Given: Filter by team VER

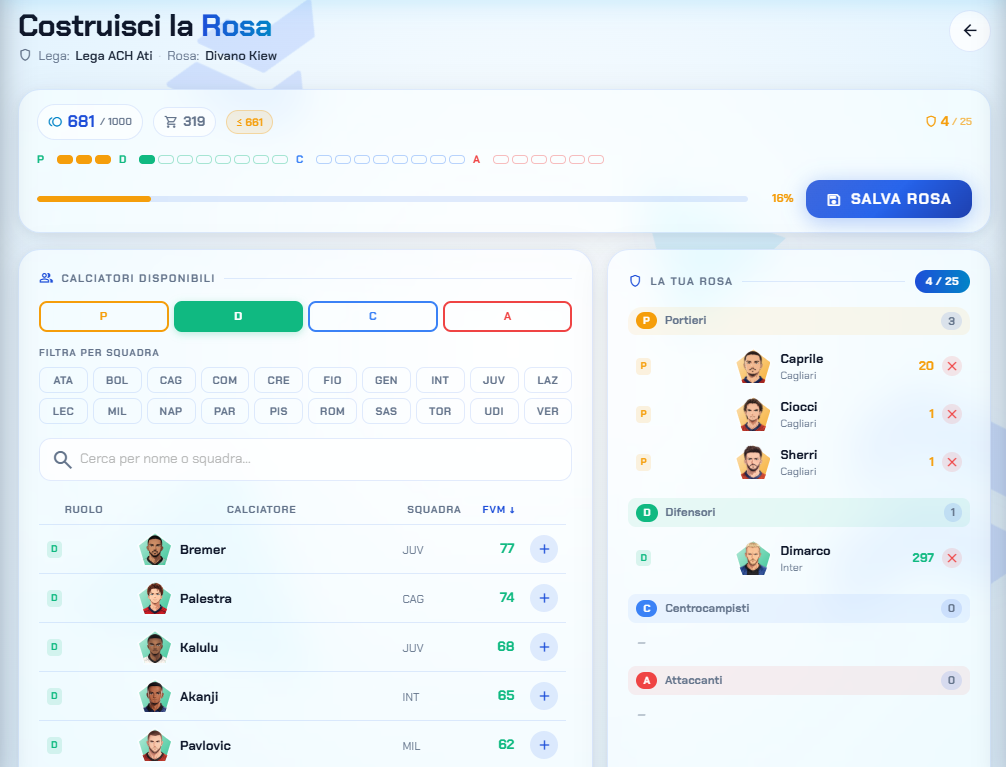Looking at the screenshot, I should point(548,411).
